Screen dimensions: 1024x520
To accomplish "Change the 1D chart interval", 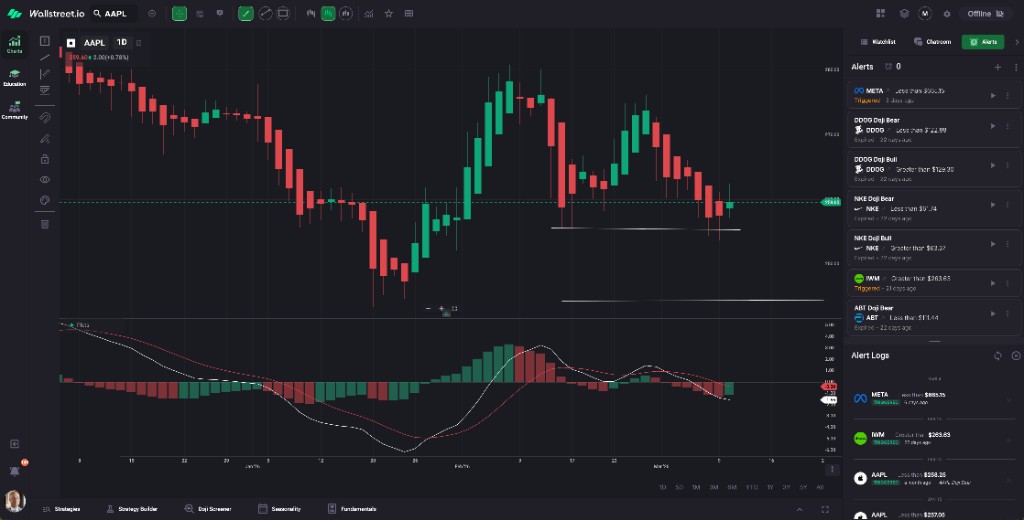I will (x=121, y=42).
